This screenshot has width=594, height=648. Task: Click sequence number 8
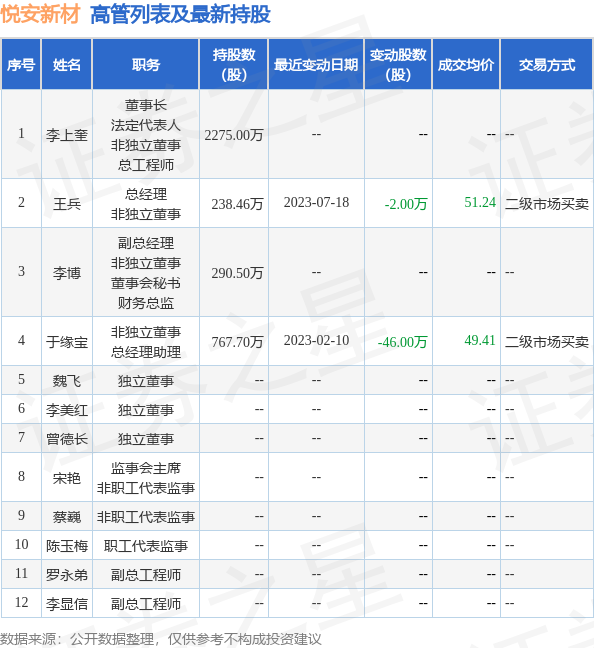pos(21,476)
